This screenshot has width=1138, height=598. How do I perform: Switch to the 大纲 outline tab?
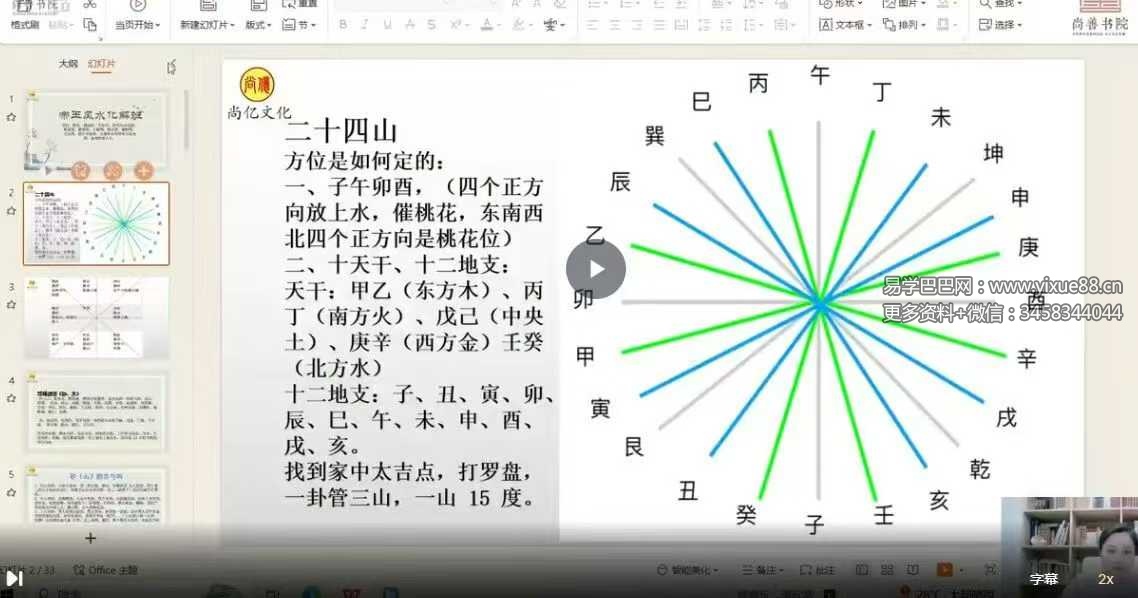tap(68, 64)
